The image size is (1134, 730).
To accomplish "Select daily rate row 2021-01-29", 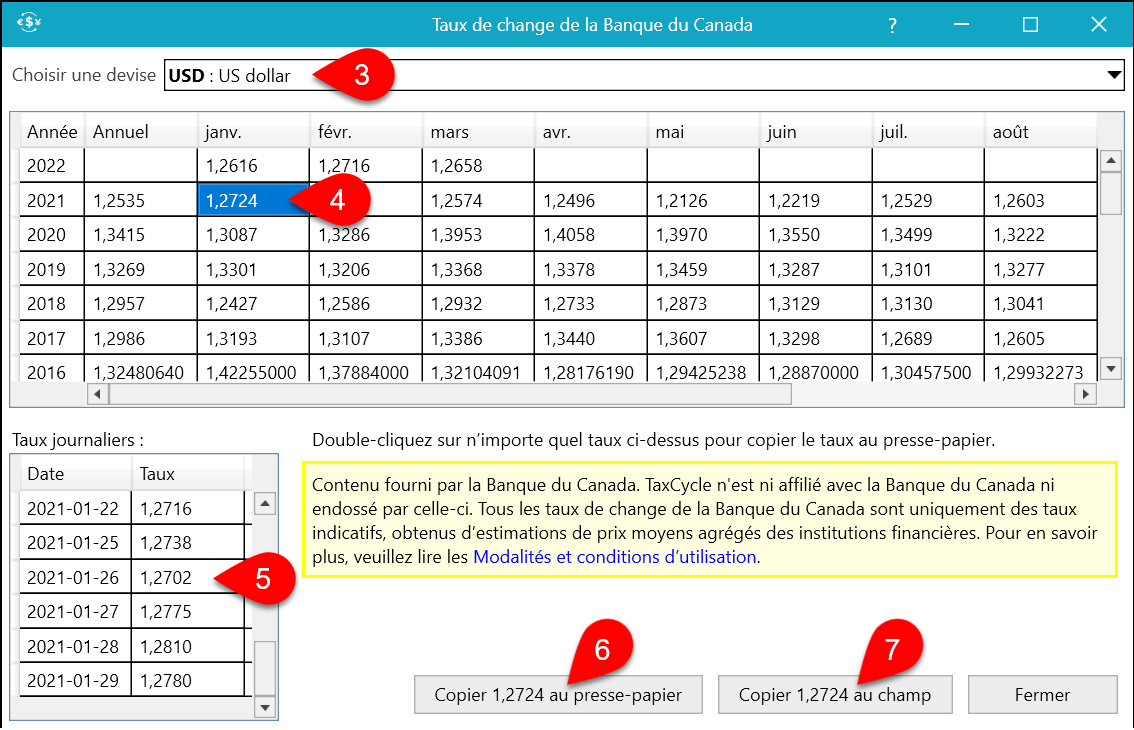I will [x=132, y=680].
